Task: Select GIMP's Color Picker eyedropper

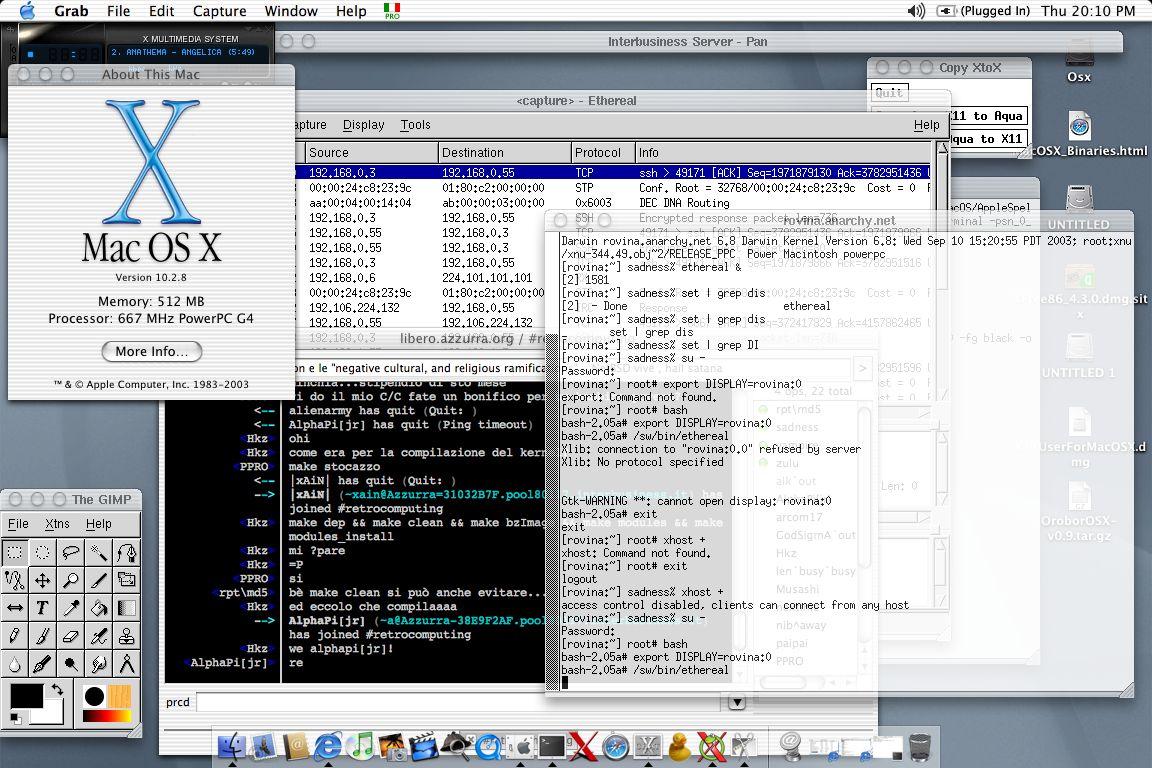Action: coord(71,609)
